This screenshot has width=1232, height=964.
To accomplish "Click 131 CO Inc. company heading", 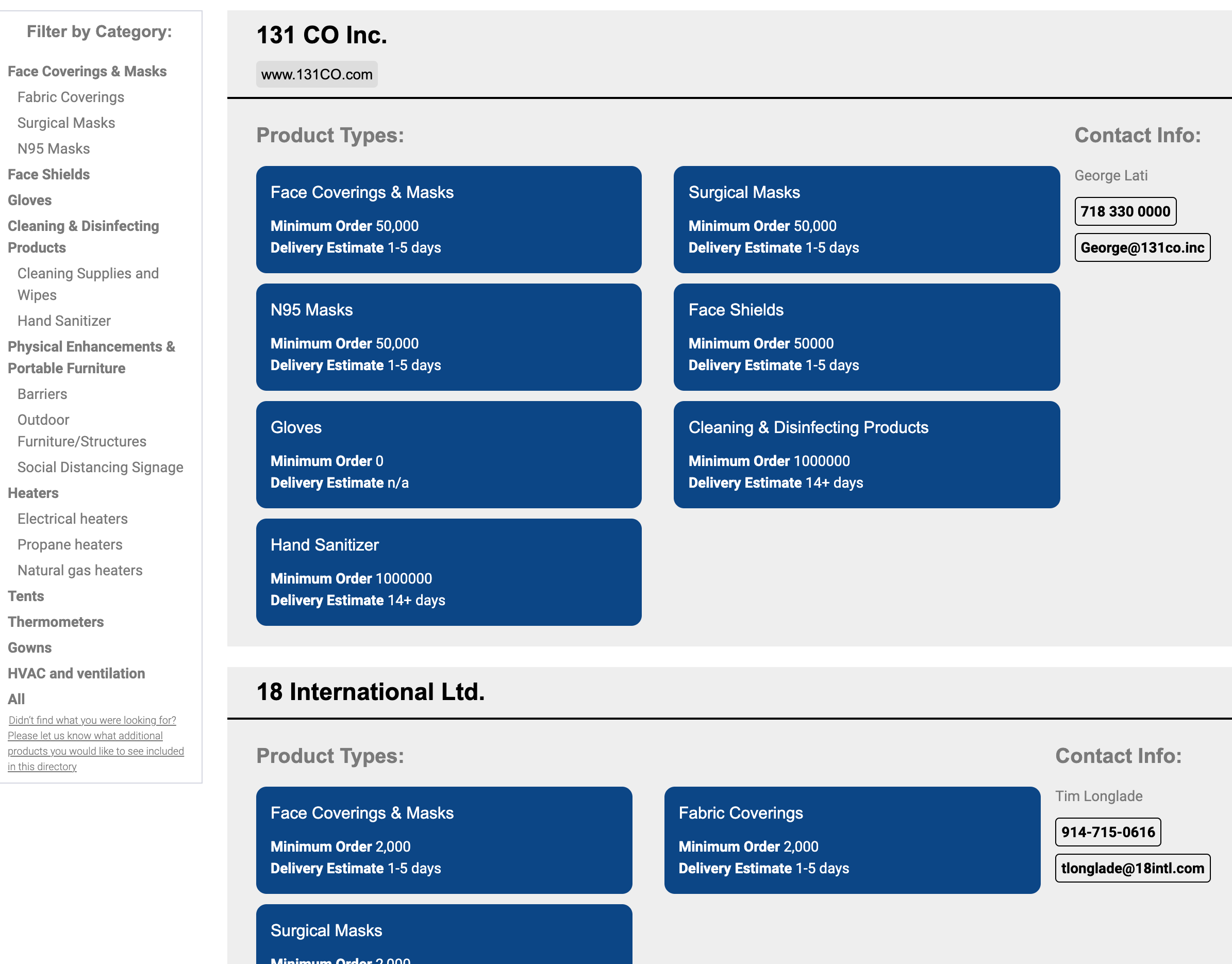I will click(x=322, y=35).
